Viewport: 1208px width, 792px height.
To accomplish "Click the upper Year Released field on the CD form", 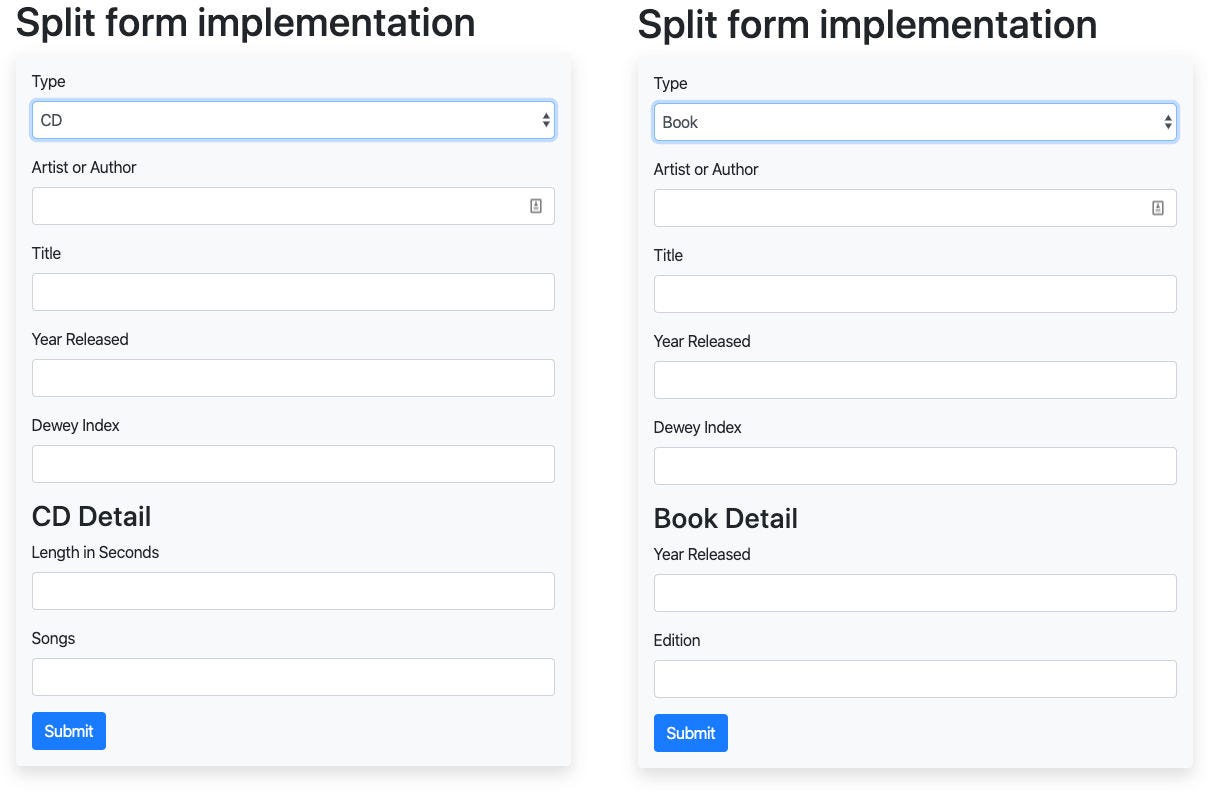I will (293, 377).
